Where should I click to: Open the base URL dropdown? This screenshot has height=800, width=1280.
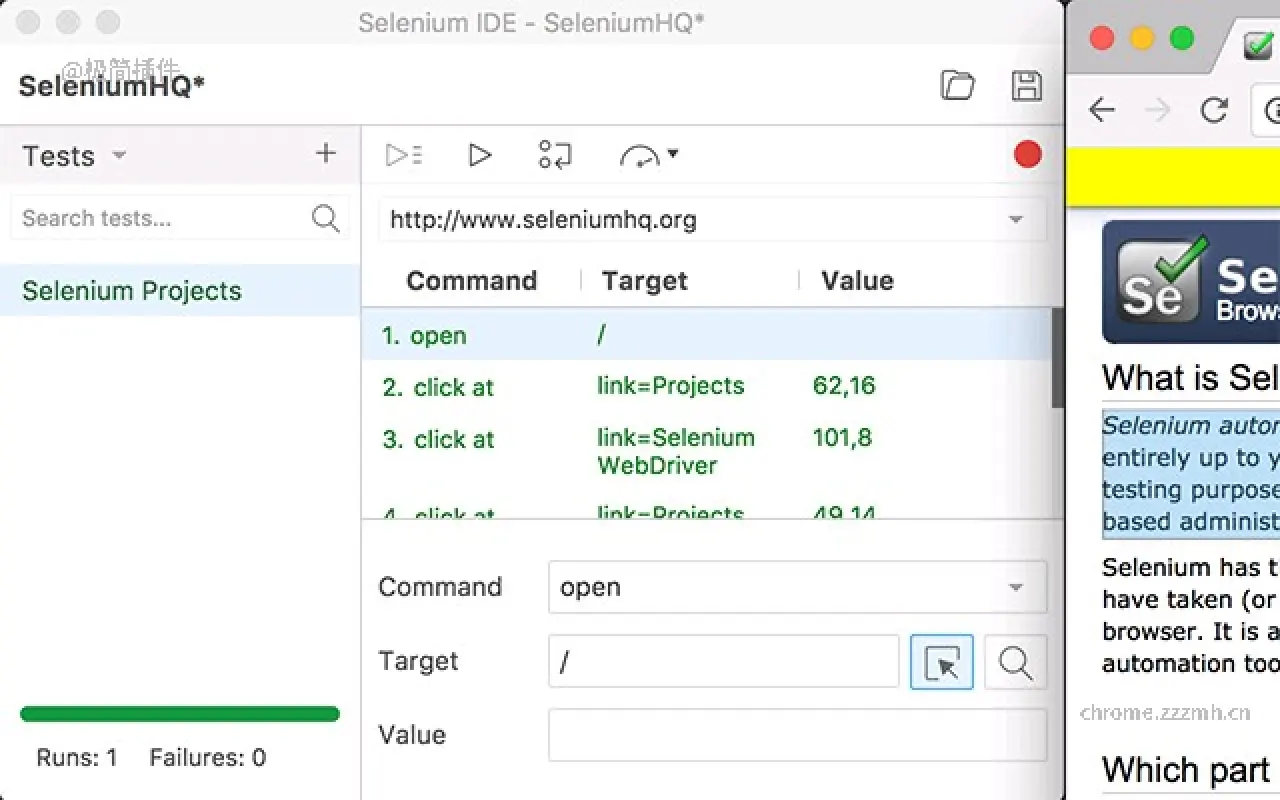[x=1016, y=219]
